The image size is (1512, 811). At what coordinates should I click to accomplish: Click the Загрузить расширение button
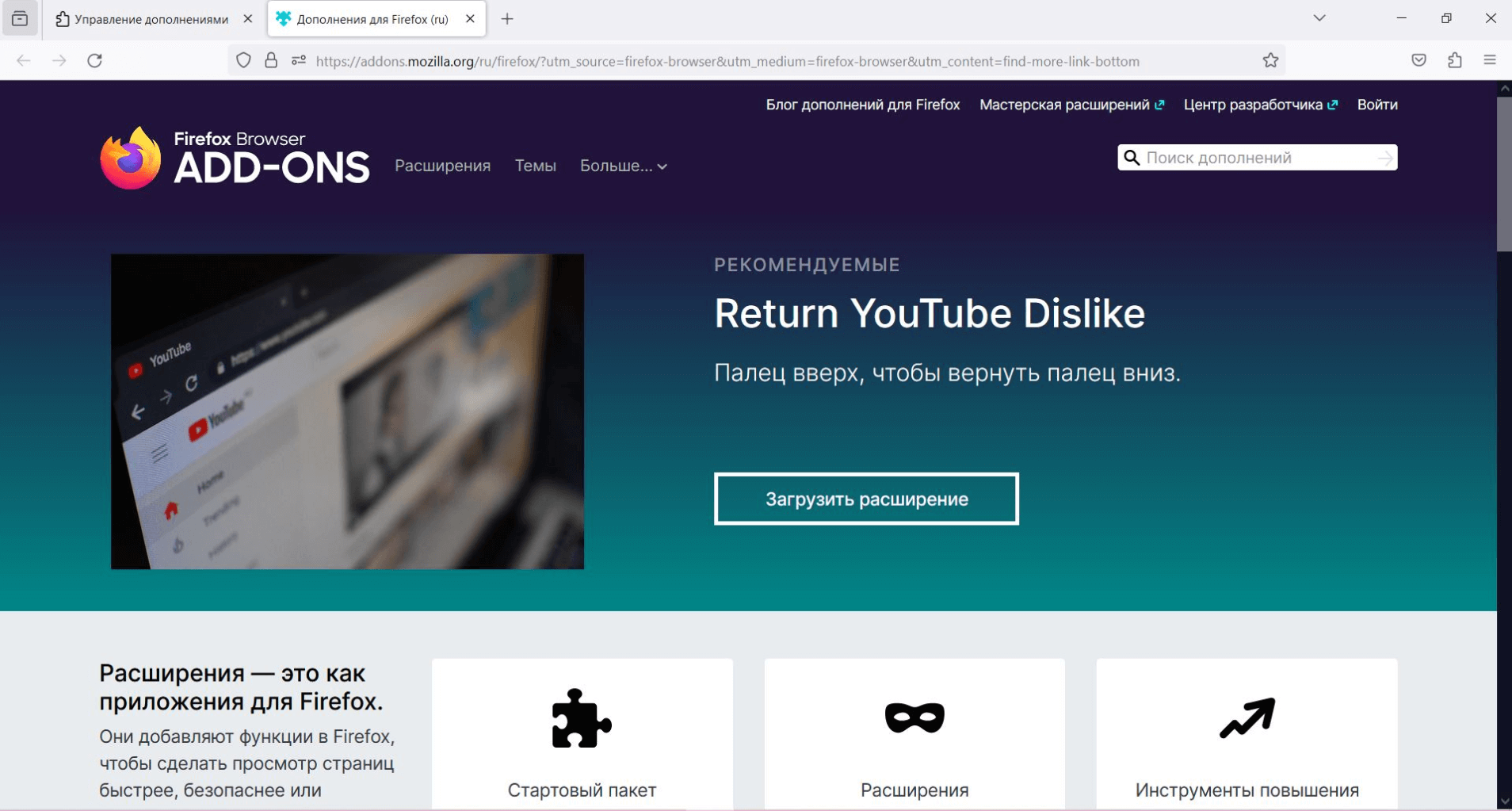click(866, 499)
